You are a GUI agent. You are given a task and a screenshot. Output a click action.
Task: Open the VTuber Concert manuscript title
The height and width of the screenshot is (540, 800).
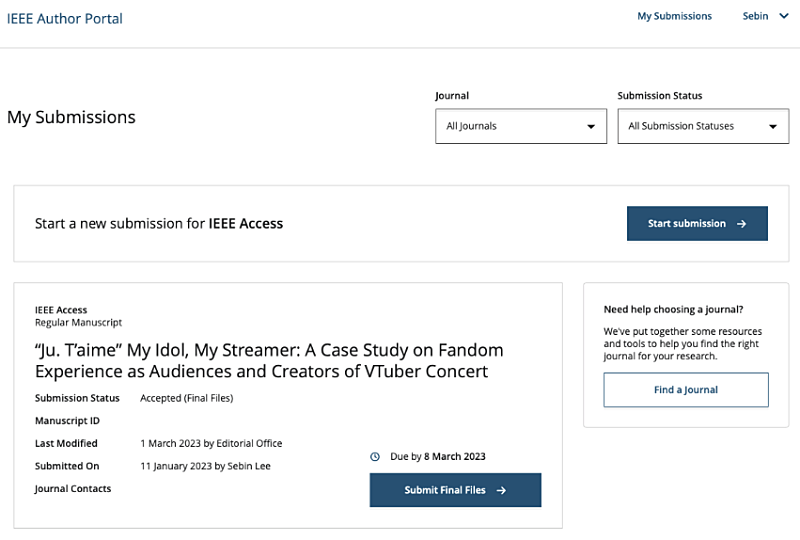click(x=269, y=361)
